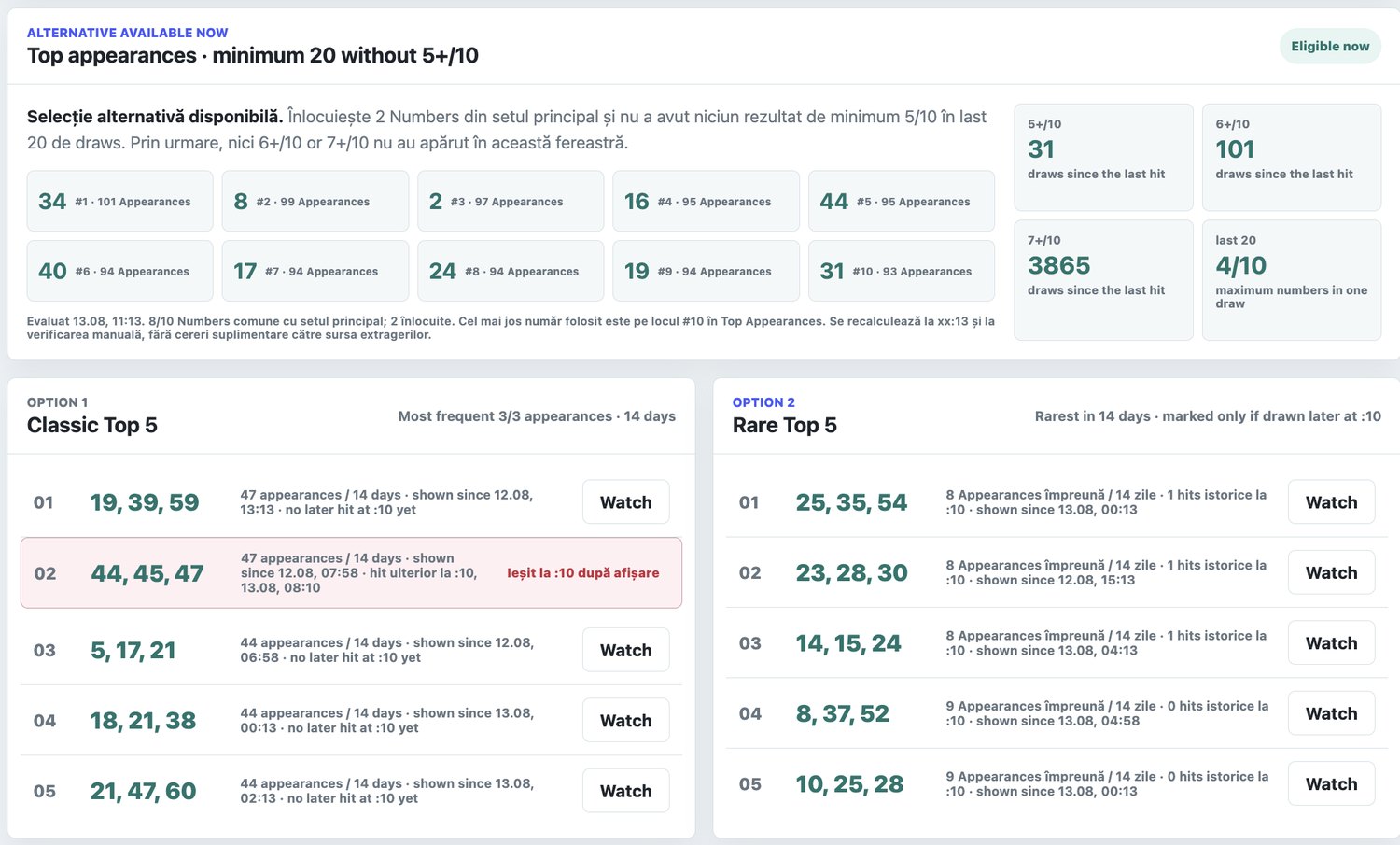The image size is (1400, 845).
Task: Open the 7+/10 stat card showing 3865
Action: 1104,280
